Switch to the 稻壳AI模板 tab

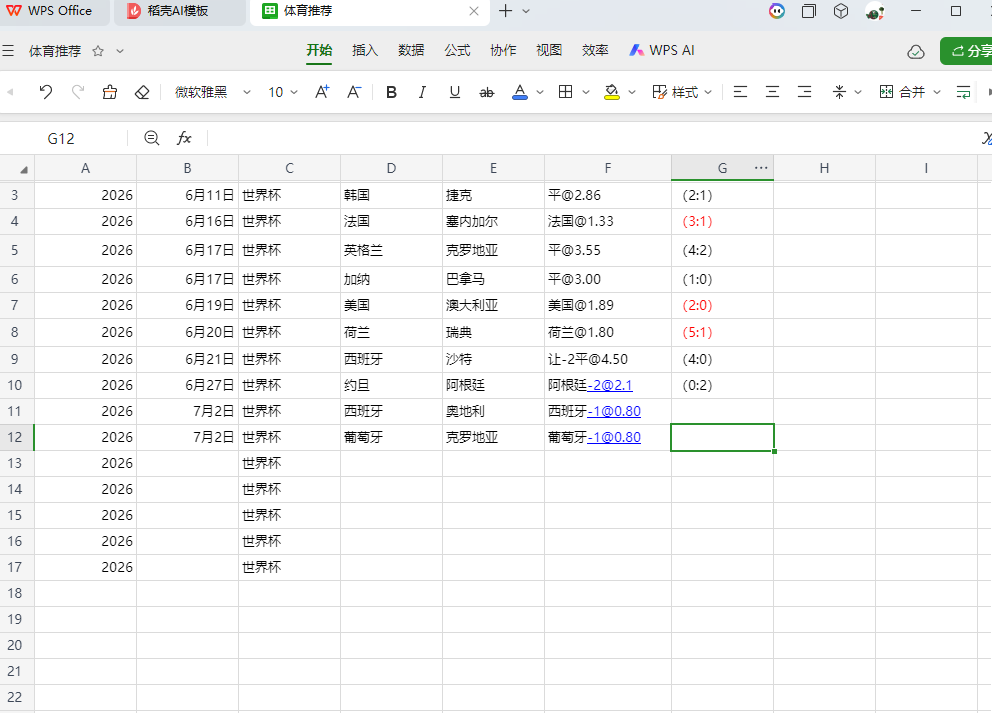(180, 11)
